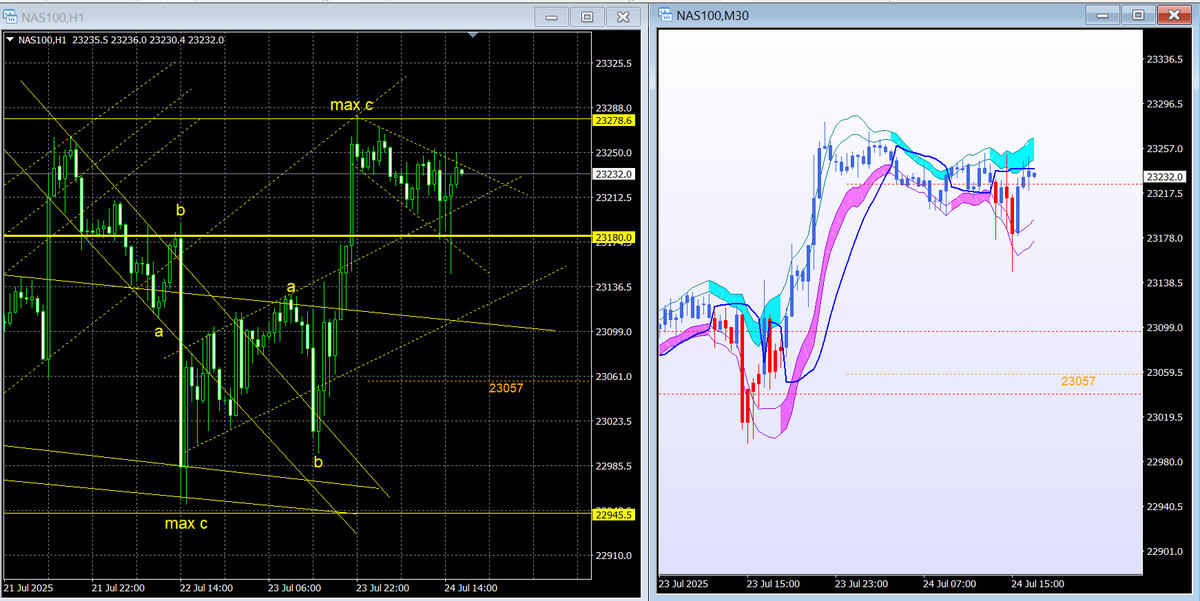Select the 'a' label near 23 Jul 06:00

click(291, 287)
